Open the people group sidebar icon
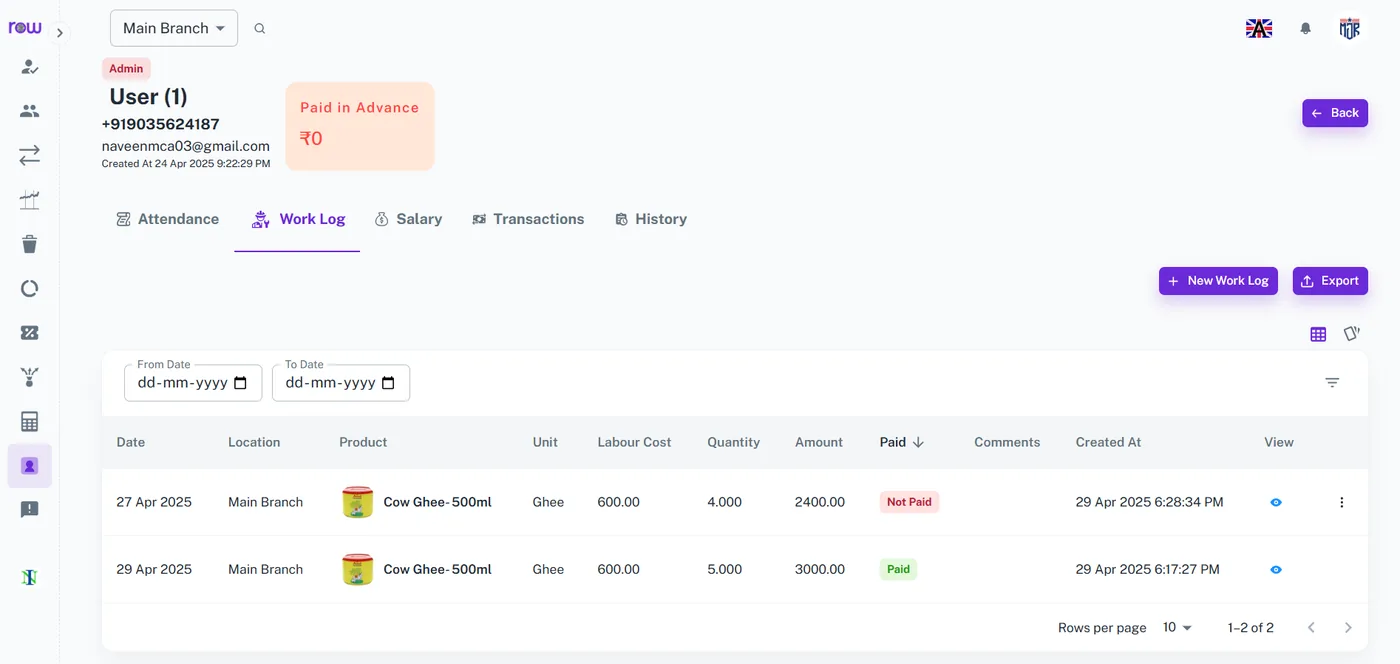 tap(30, 111)
